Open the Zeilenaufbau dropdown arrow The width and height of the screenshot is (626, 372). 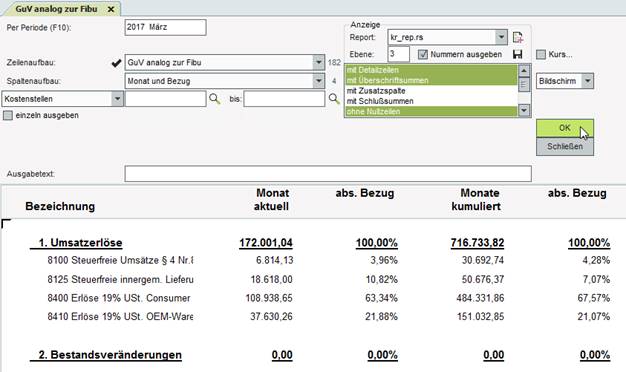(x=319, y=62)
